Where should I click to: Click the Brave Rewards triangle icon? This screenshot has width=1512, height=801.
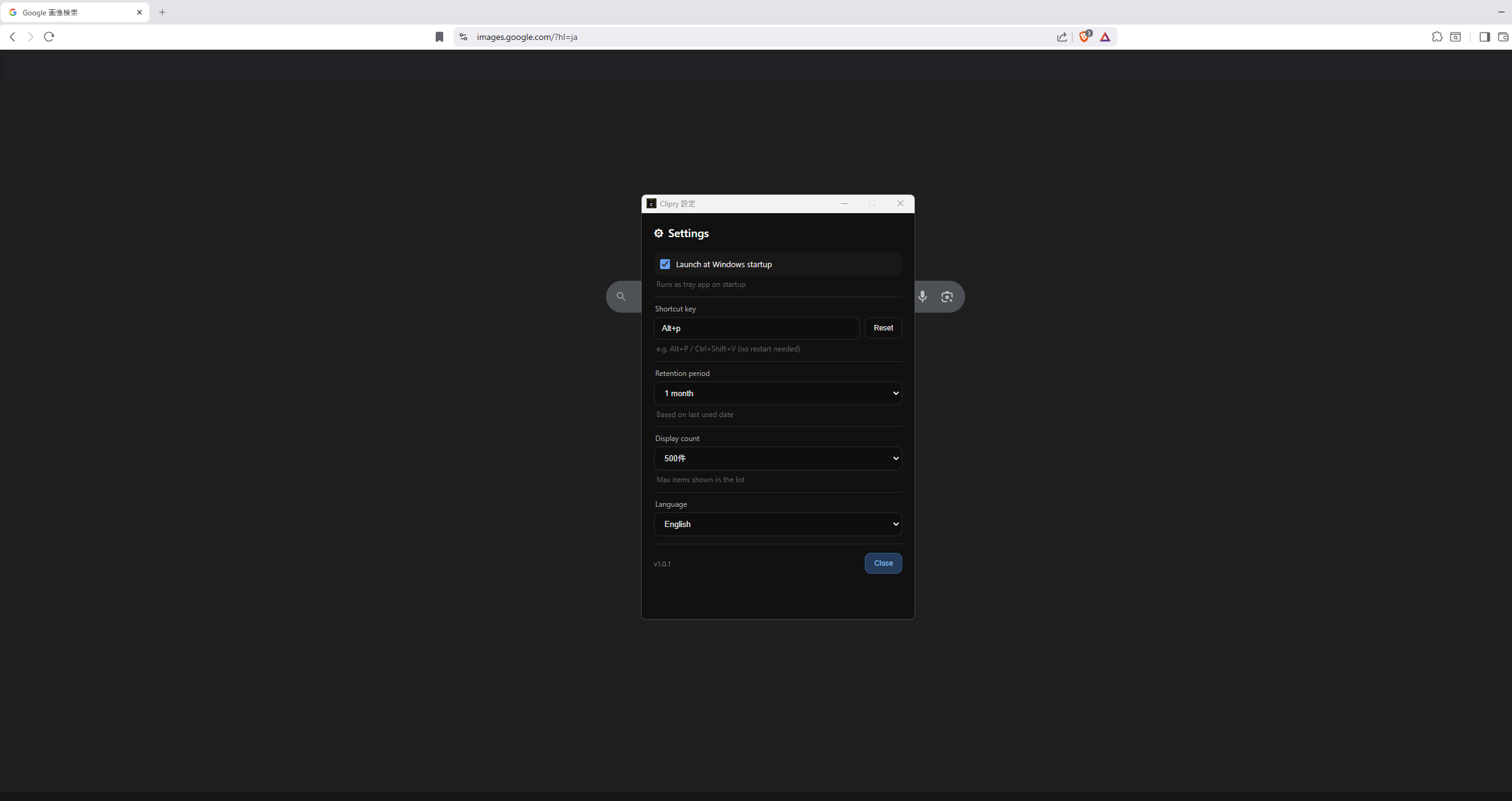pos(1105,37)
